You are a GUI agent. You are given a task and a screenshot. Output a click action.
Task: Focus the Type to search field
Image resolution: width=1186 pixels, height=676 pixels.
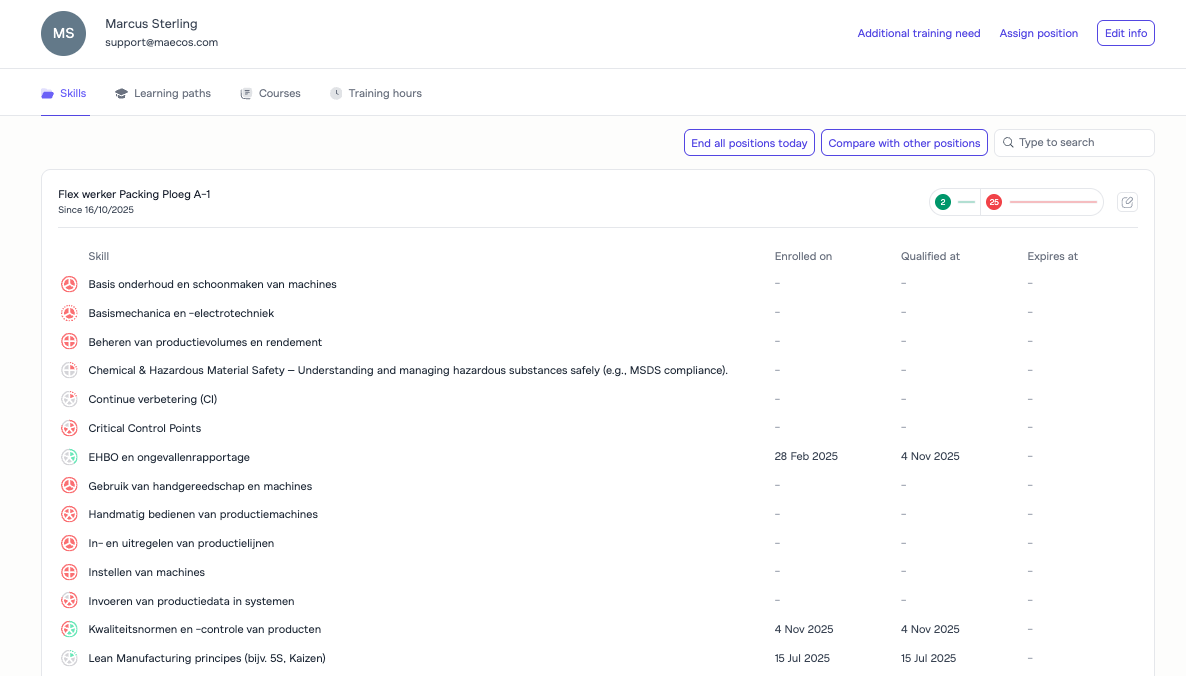(x=1080, y=143)
